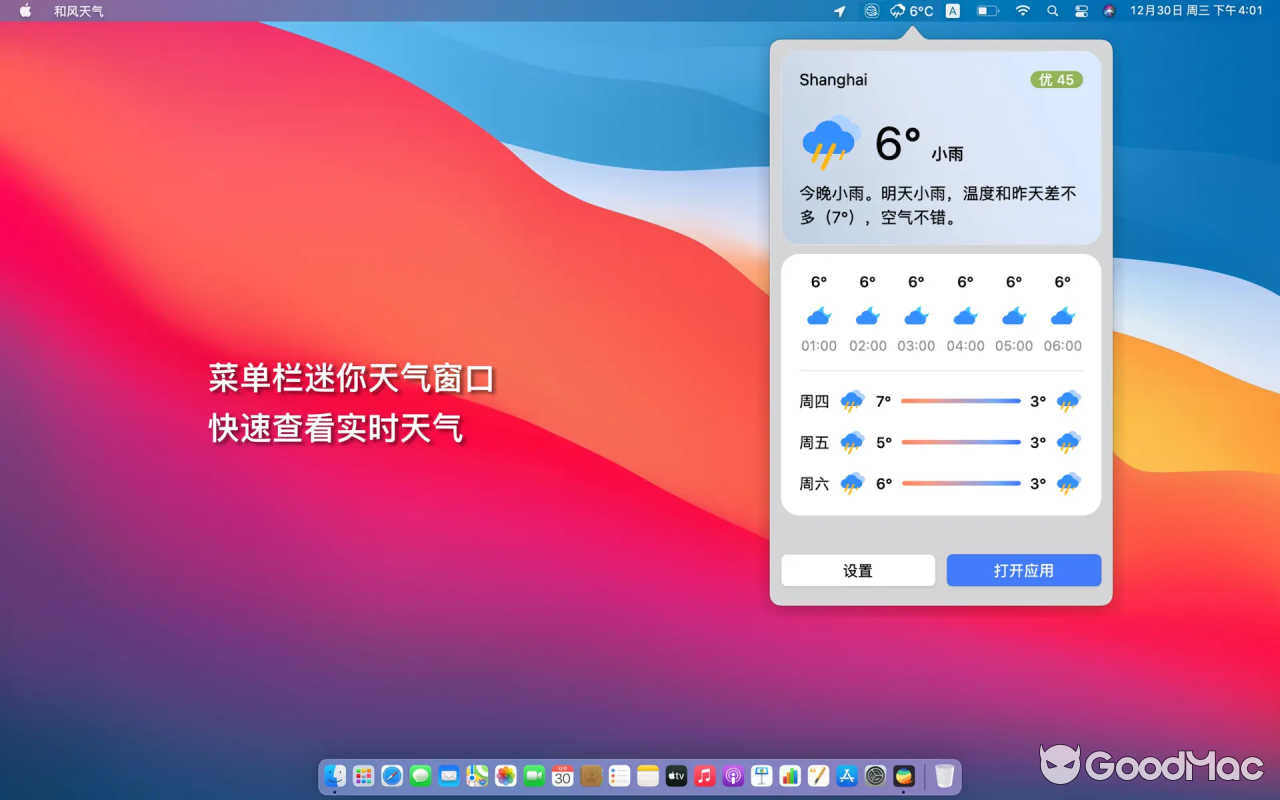Click the 周六 temperature gradient slider

click(961, 483)
